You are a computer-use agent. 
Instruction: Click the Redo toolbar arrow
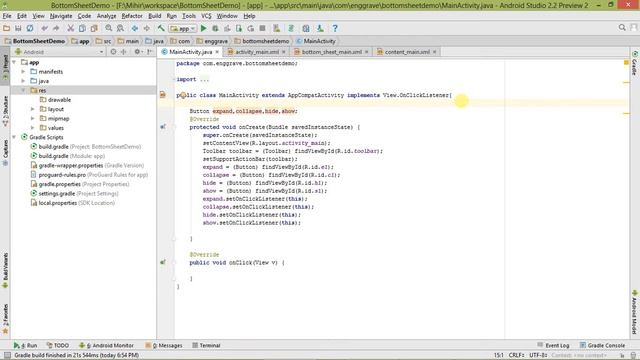point(56,28)
